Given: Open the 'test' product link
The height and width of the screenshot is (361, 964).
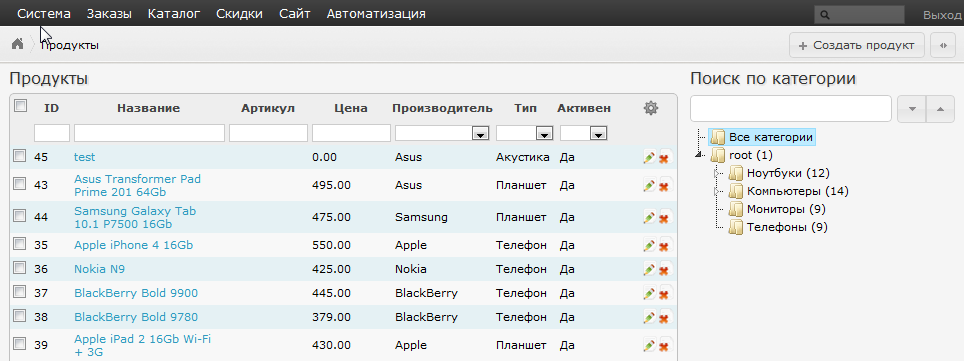Looking at the screenshot, I should pos(84,157).
